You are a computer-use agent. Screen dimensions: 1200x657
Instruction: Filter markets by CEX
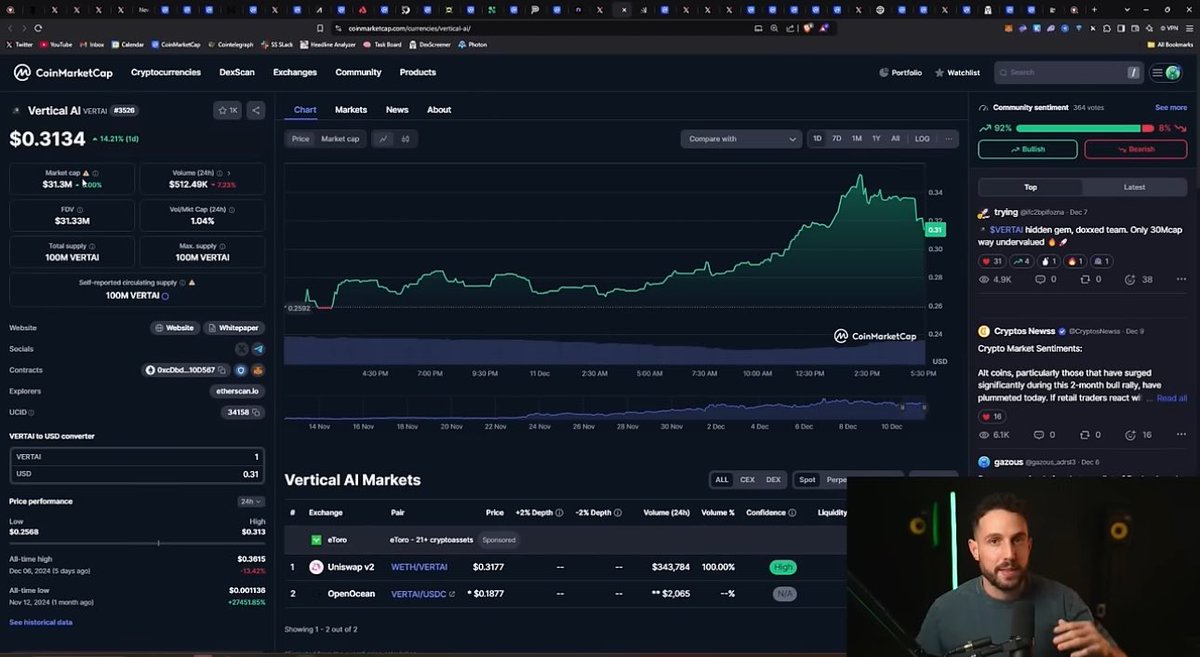(747, 480)
